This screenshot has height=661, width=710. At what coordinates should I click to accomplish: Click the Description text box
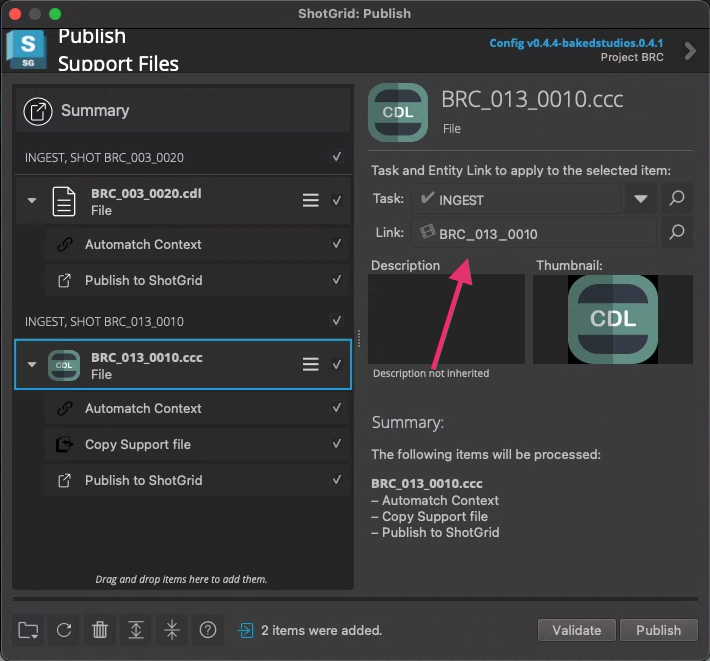point(446,319)
